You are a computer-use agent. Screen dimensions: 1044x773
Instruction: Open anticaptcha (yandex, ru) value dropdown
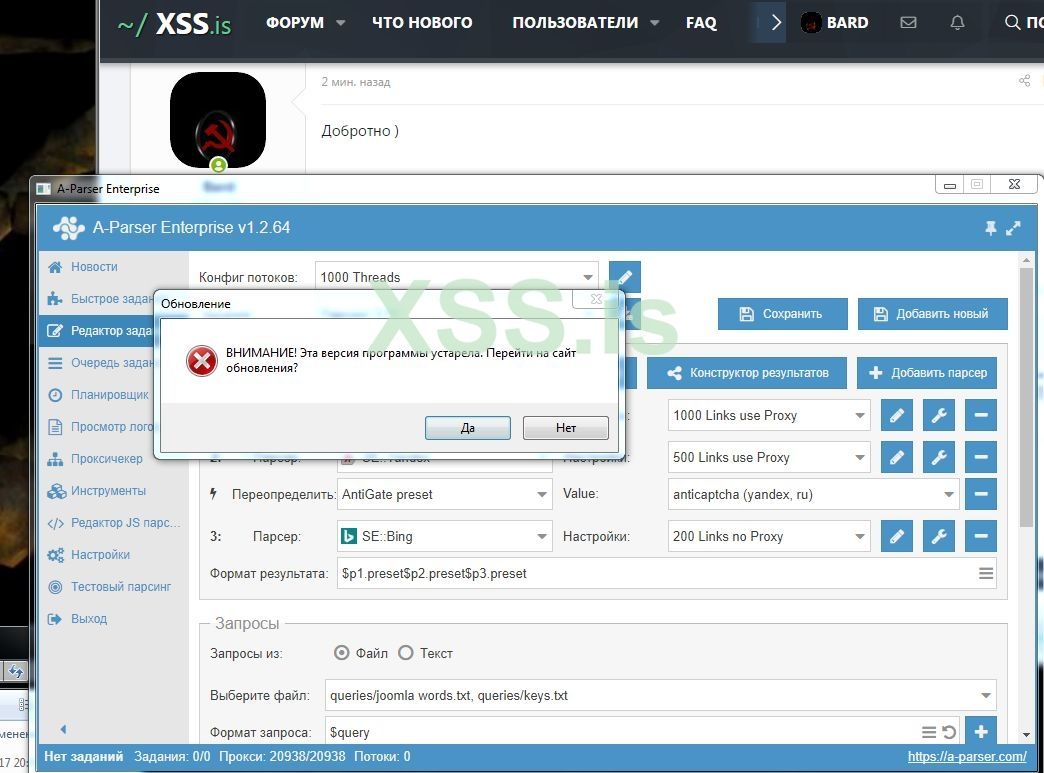[x=813, y=495]
